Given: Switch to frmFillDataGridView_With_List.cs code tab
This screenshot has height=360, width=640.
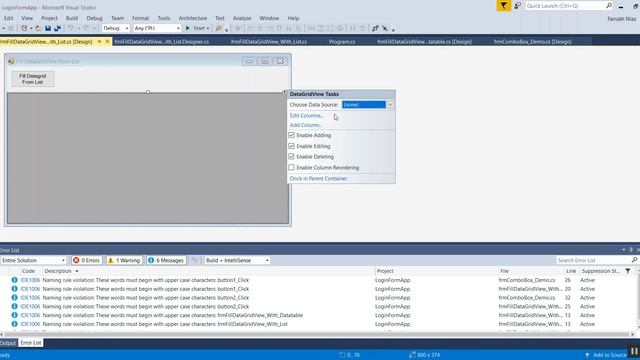Looking at the screenshot, I should point(269,42).
